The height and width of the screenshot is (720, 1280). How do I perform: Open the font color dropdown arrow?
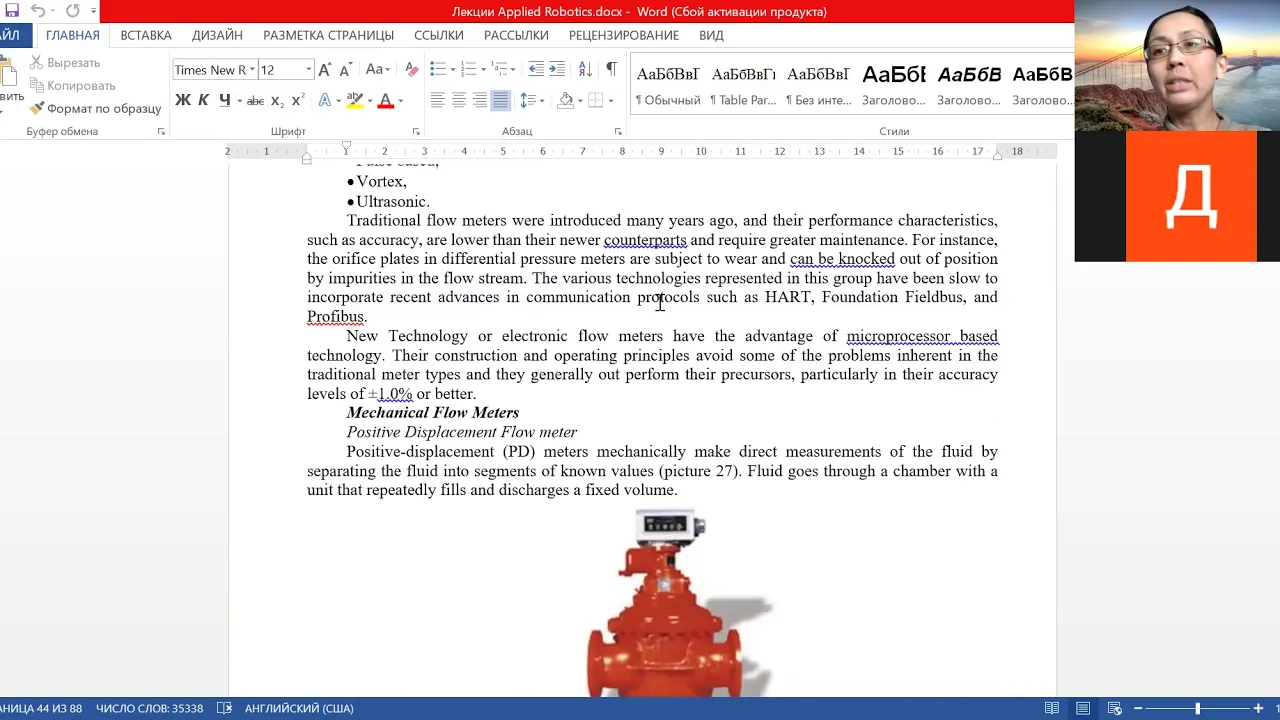coord(400,100)
